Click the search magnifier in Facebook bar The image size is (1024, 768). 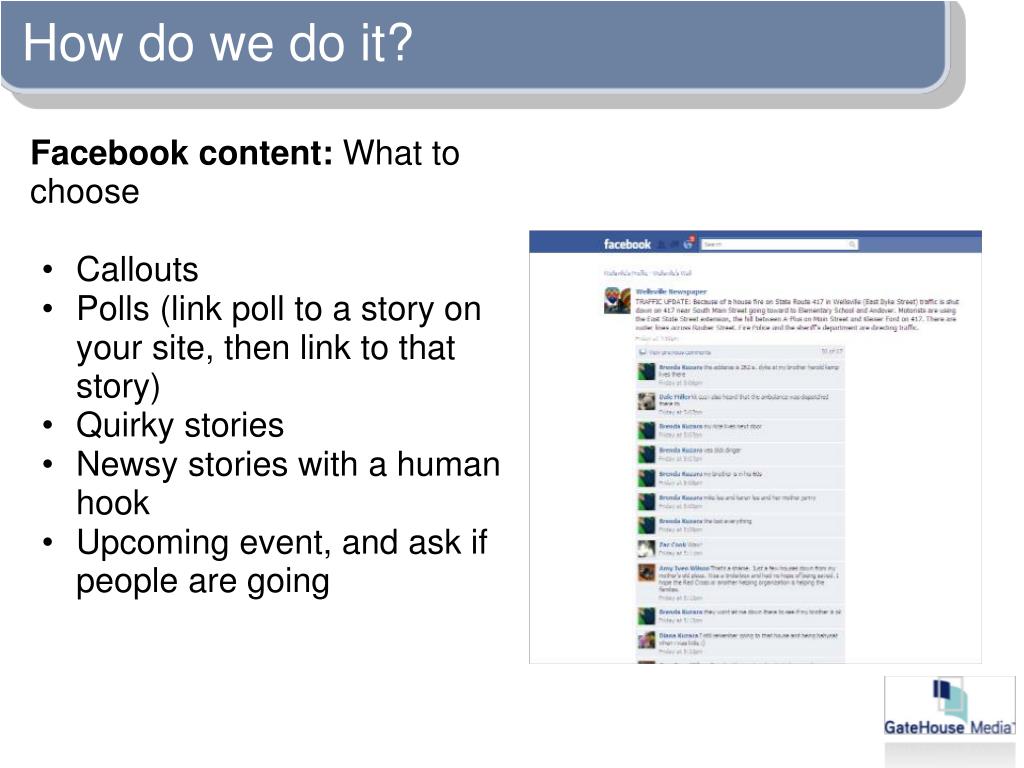852,244
